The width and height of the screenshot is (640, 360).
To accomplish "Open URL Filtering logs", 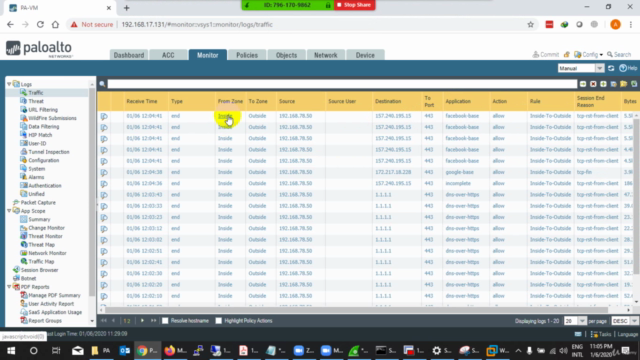I will pos(43,110).
